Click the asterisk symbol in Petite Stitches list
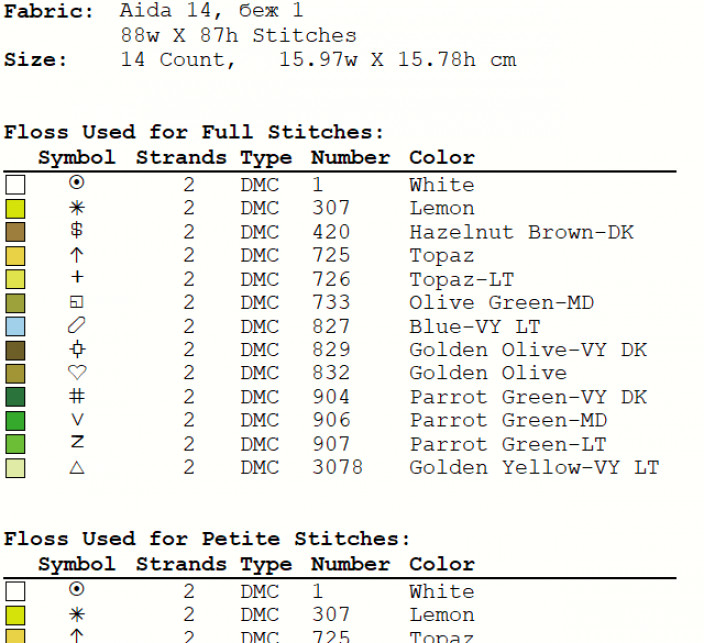The height and width of the screenshot is (643, 704). [77, 614]
